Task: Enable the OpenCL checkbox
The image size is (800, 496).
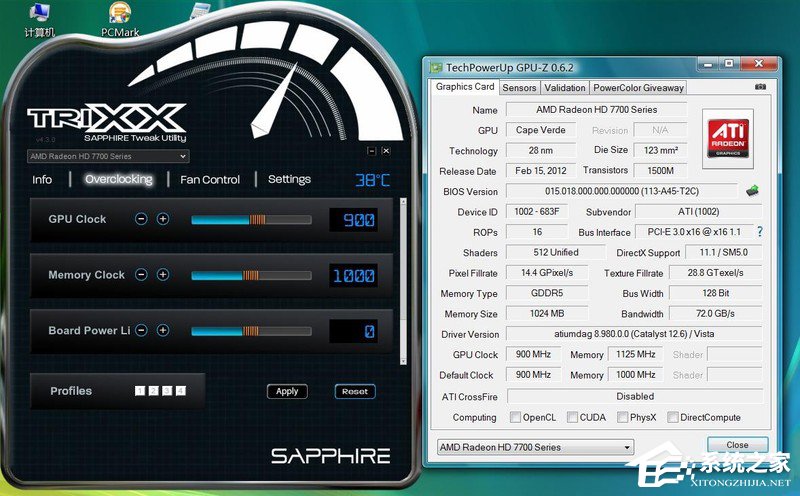Action: tap(515, 417)
